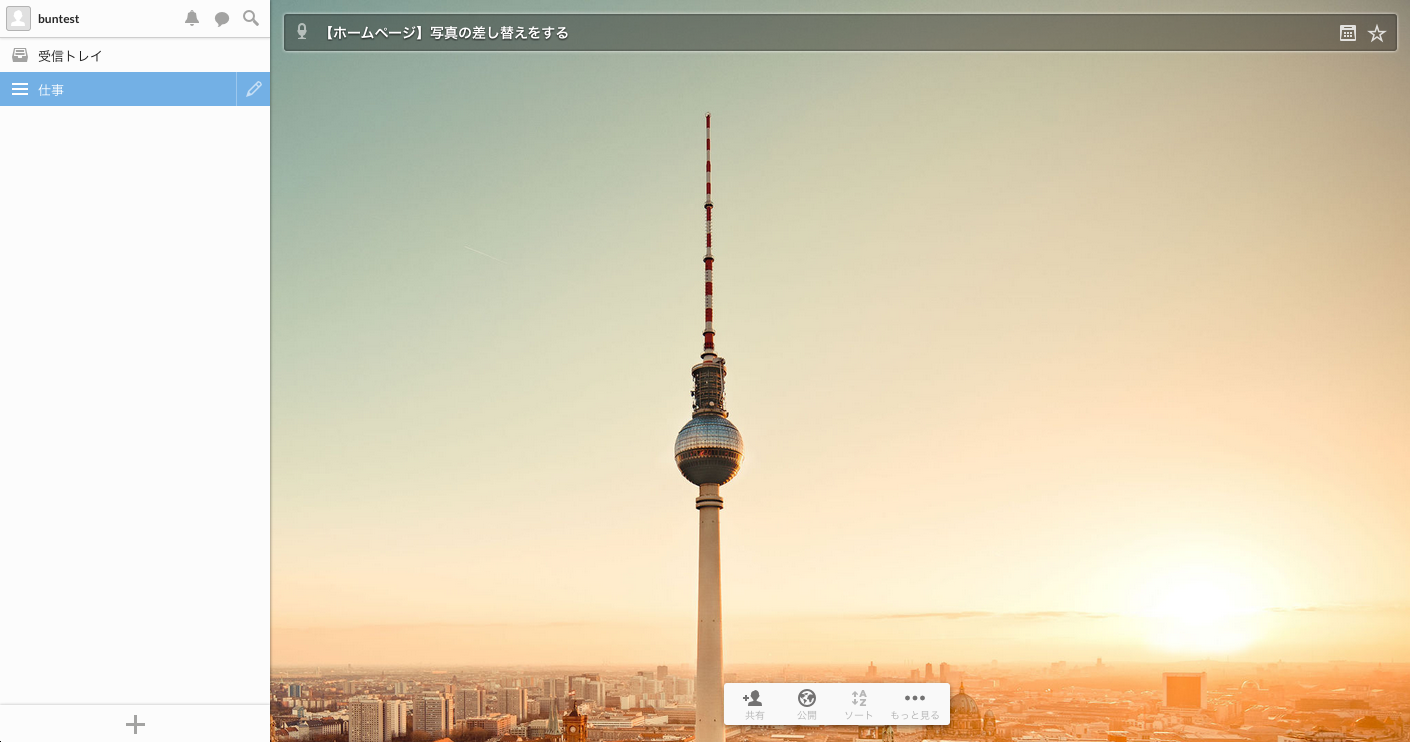Click the 公開 publish button
The image size is (1410, 742).
pyautogui.click(x=806, y=704)
